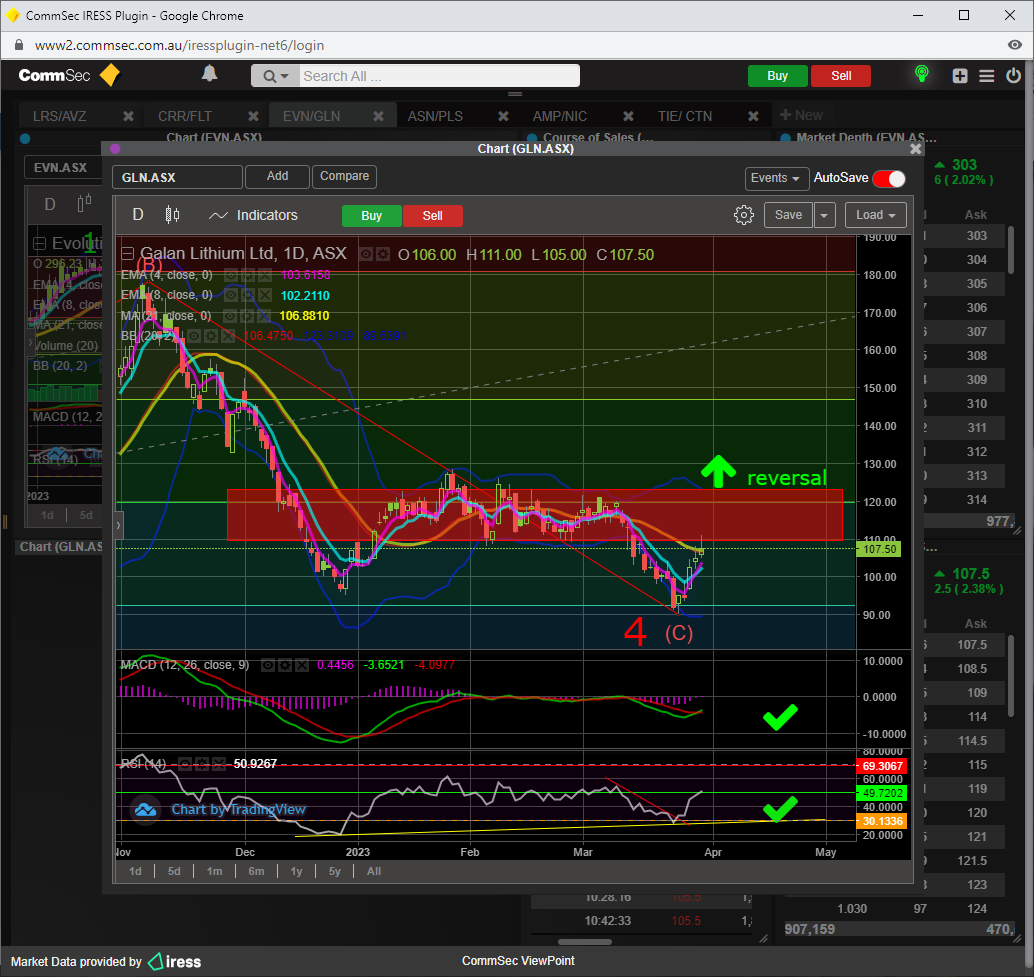
Task: Open the hamburger menu in CommSec header
Action: point(987,76)
